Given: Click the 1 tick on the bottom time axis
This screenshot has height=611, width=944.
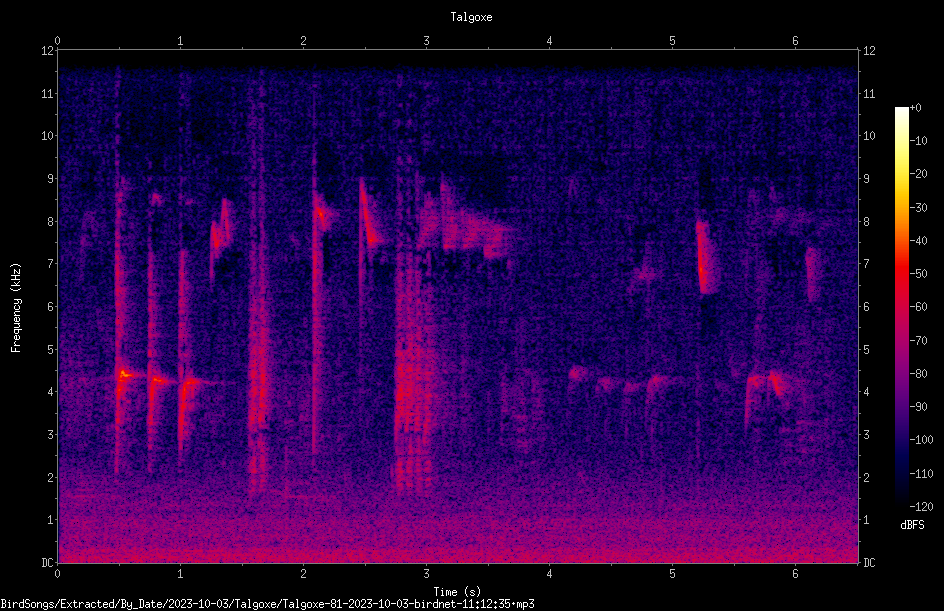Looking at the screenshot, I should tap(180, 574).
